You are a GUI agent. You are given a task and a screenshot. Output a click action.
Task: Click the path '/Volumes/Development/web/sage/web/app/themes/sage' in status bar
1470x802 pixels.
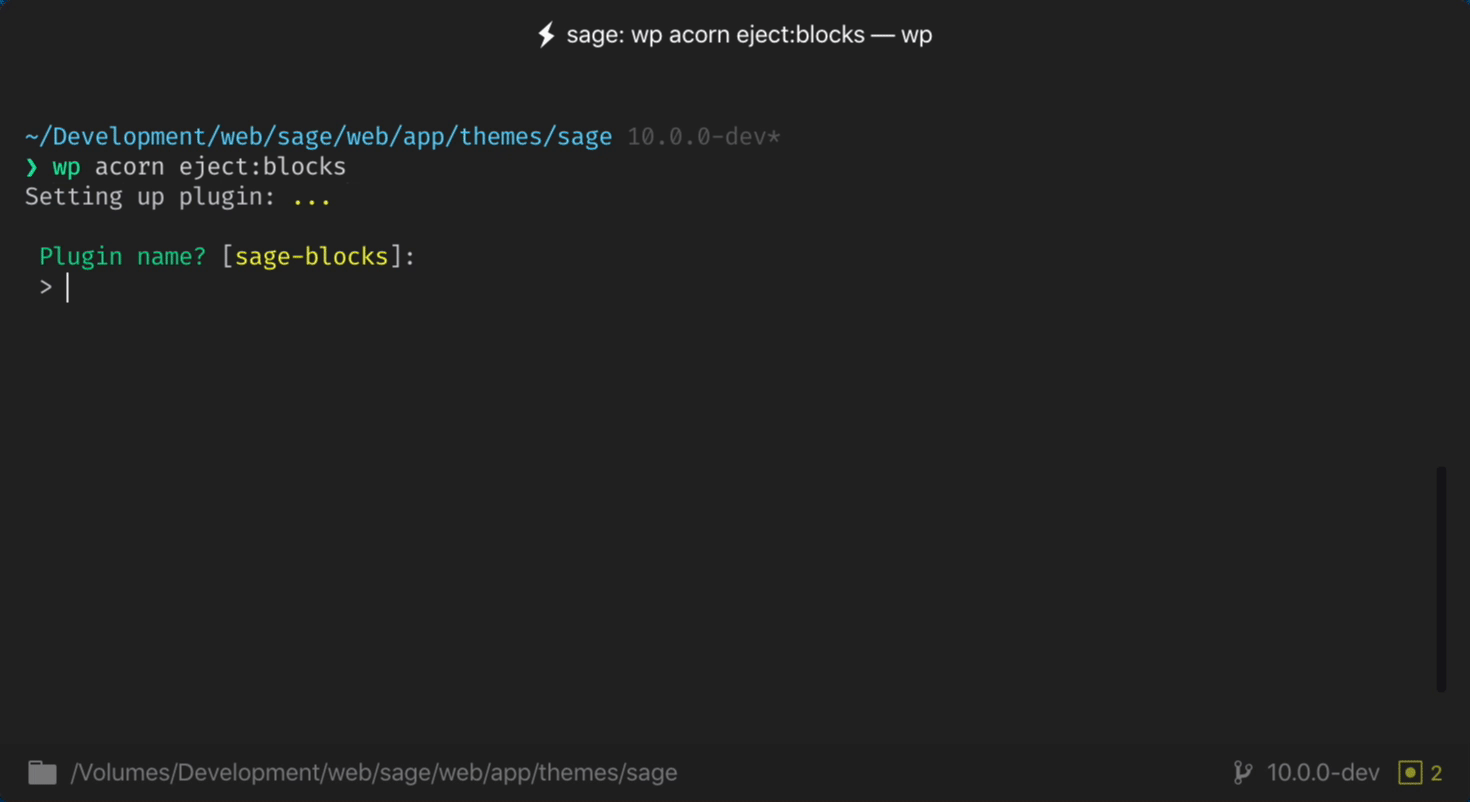coord(374,773)
